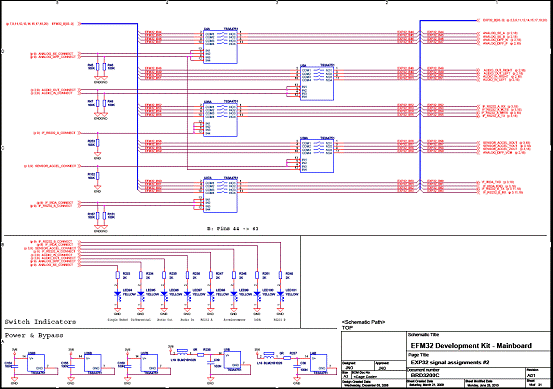Select the yellow LED symbol above "Single Ended"
553x389 pixels.
118,294
